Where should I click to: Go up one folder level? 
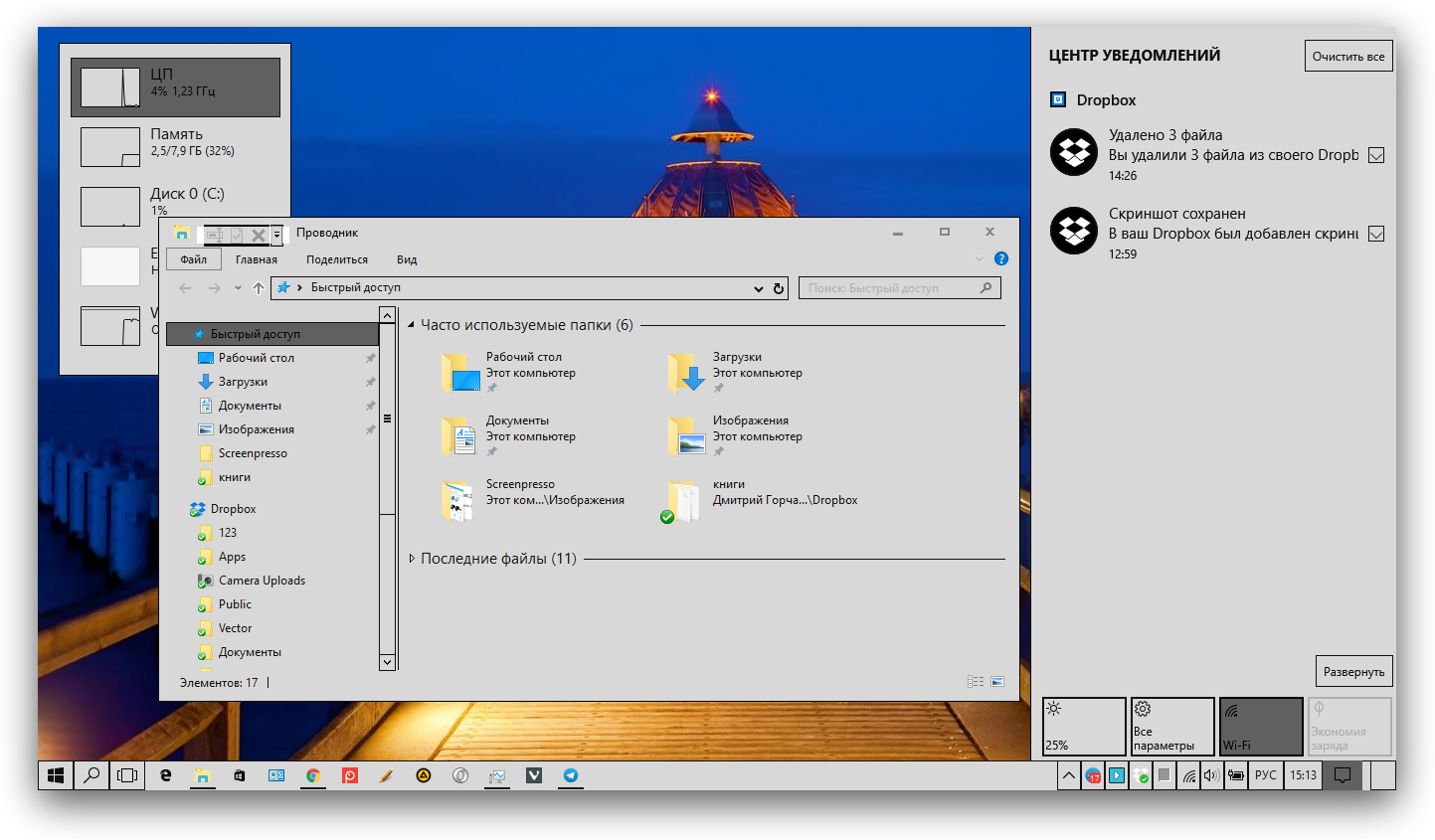coord(259,288)
